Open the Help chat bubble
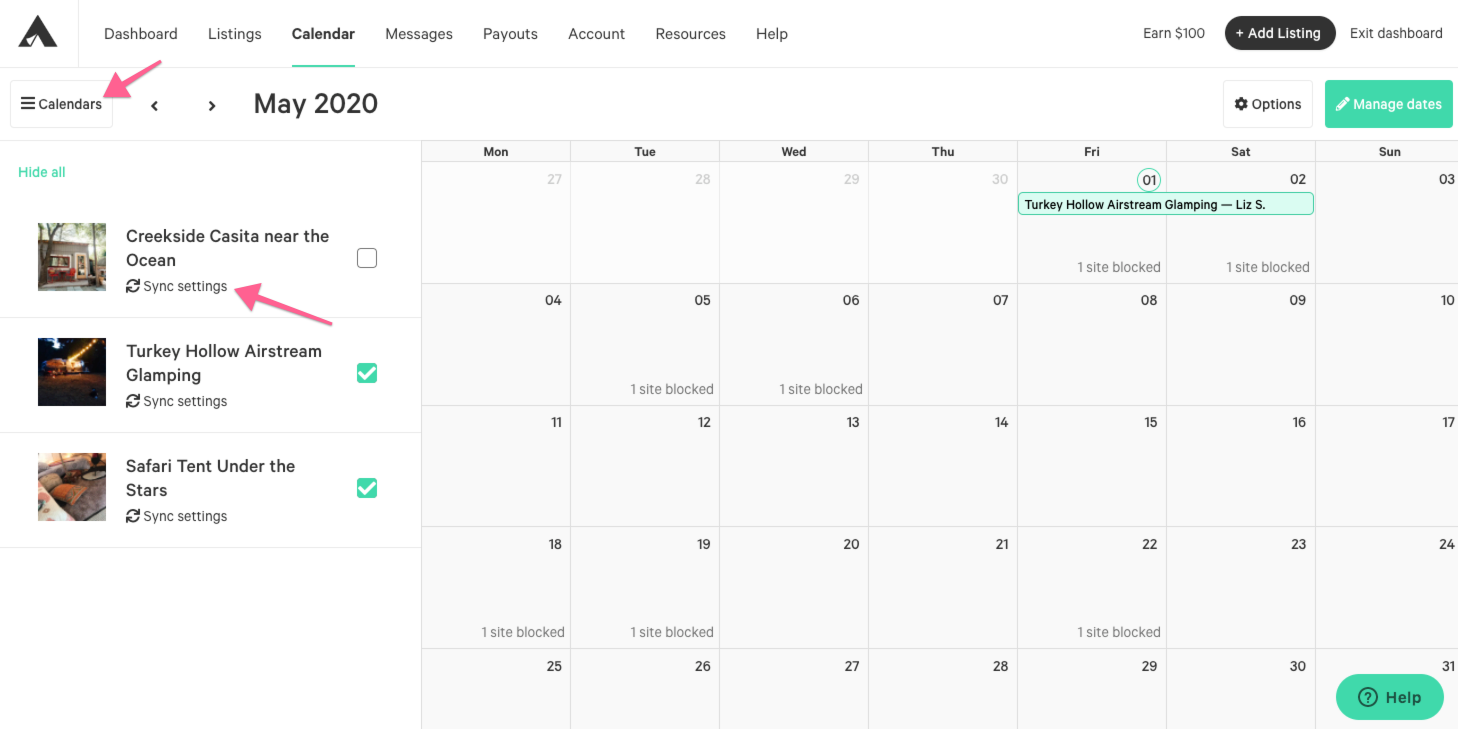The width and height of the screenshot is (1458, 729). (1389, 697)
